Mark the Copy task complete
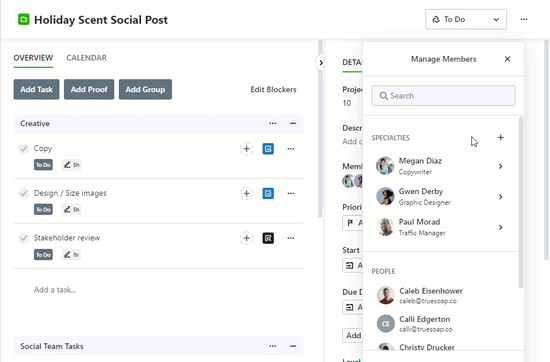Viewport: 550px width, 362px height. (24, 149)
